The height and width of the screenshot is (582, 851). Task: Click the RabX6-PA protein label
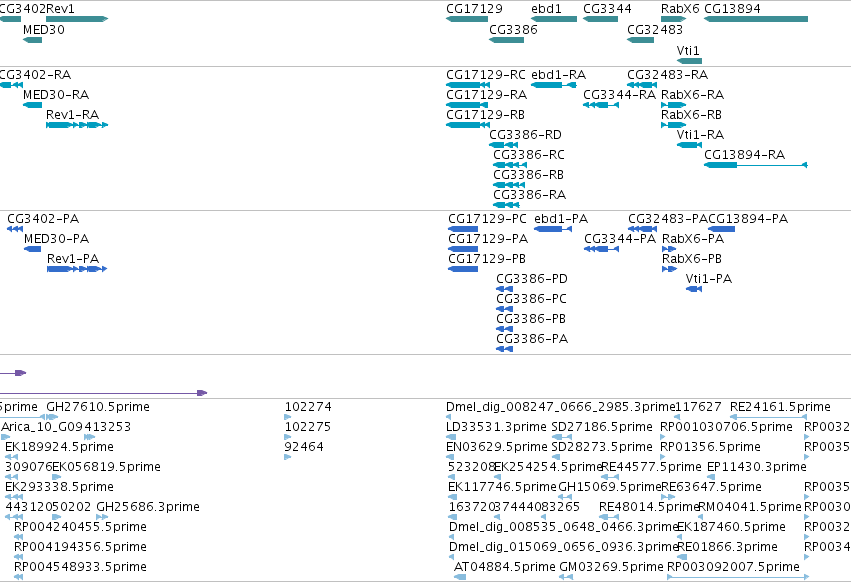click(x=693, y=239)
